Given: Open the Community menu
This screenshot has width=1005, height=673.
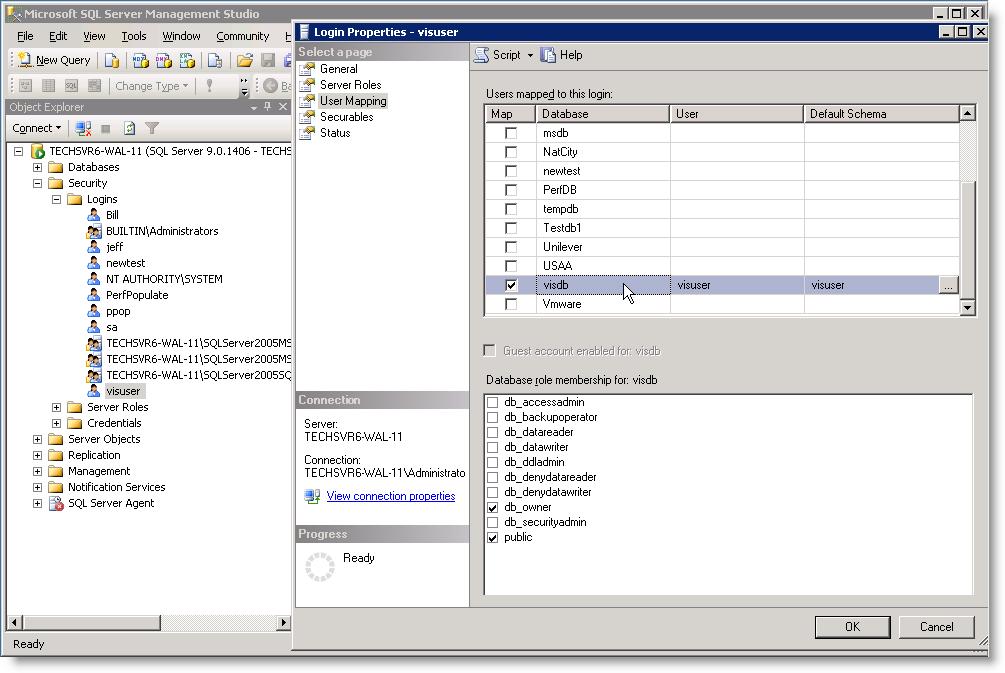Looking at the screenshot, I should 242,37.
